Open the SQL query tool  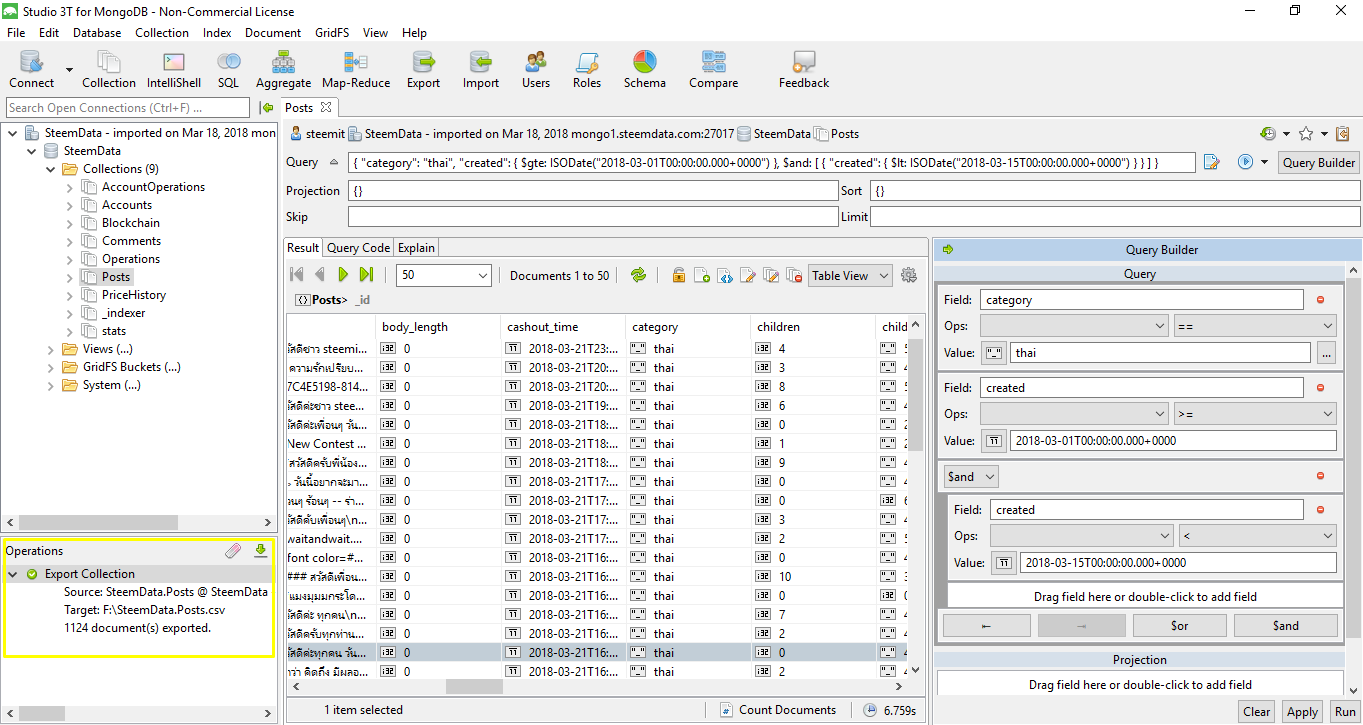[228, 70]
